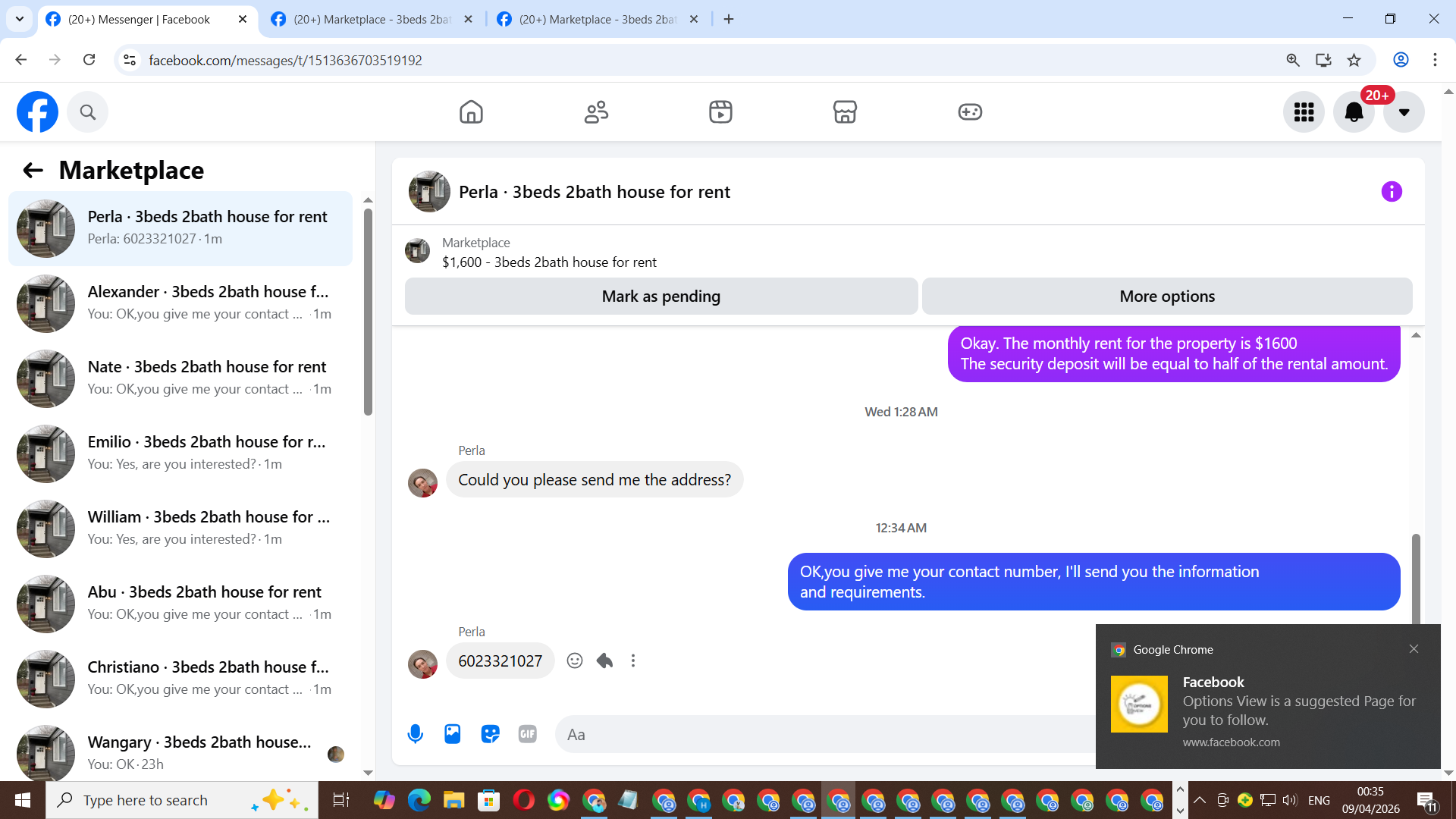Click More options button
This screenshot has width=1456, height=819.
pos(1167,297)
